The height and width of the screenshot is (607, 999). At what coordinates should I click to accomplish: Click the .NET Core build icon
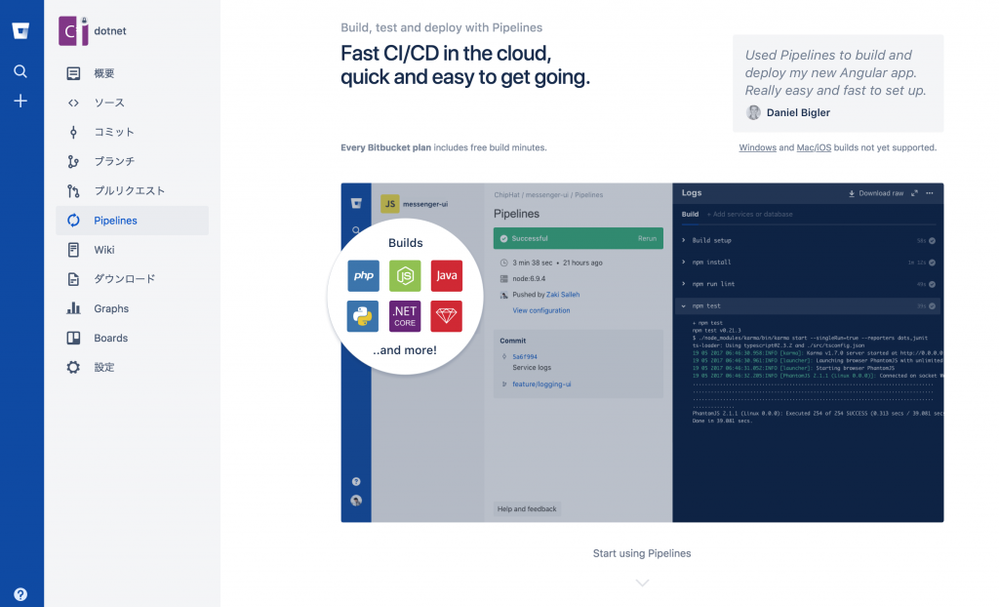pos(405,317)
